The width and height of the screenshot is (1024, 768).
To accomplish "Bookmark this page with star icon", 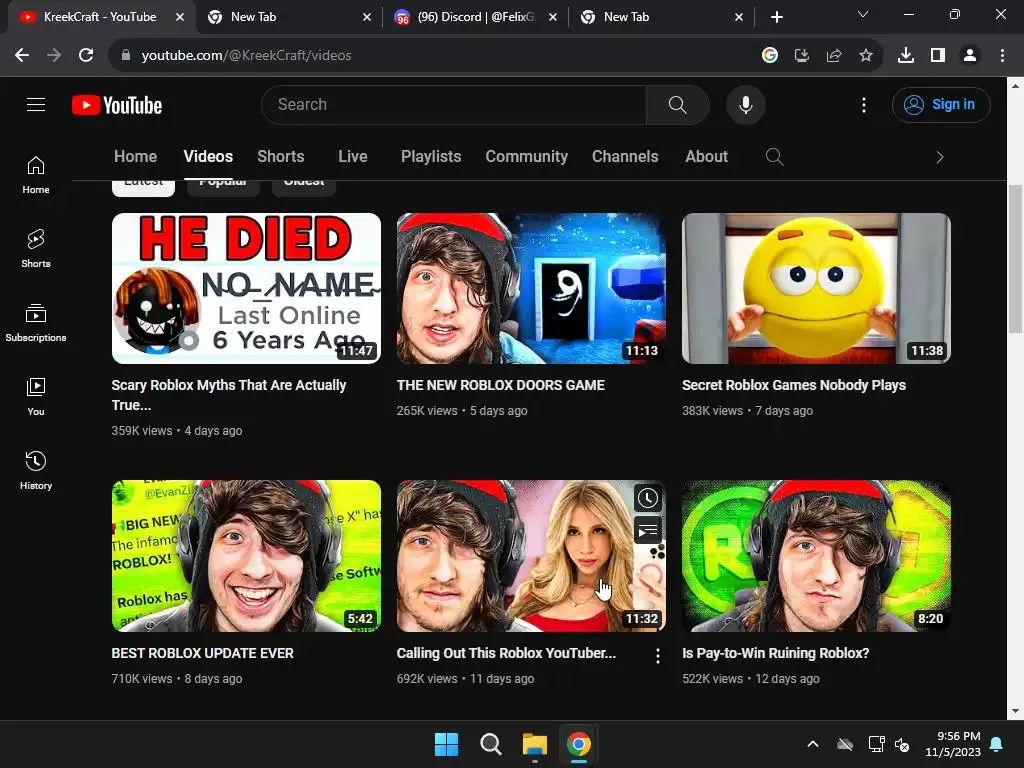I will [865, 56].
